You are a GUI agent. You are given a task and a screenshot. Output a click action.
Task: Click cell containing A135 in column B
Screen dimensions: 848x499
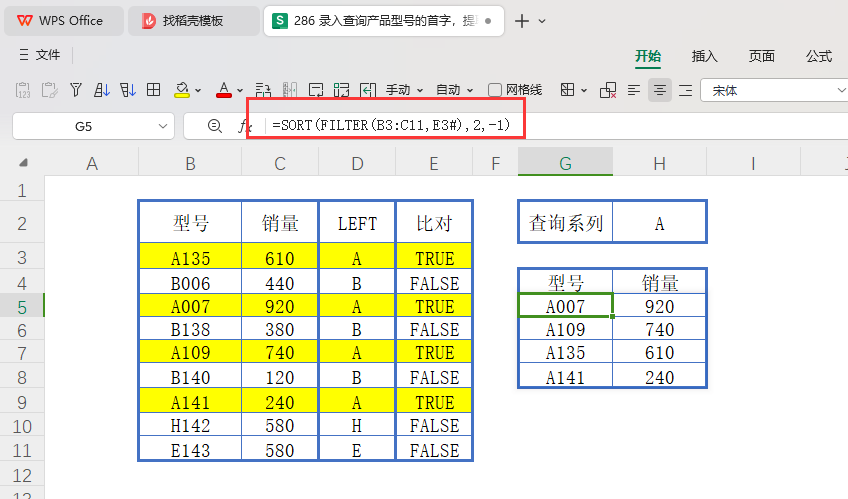[x=190, y=258]
